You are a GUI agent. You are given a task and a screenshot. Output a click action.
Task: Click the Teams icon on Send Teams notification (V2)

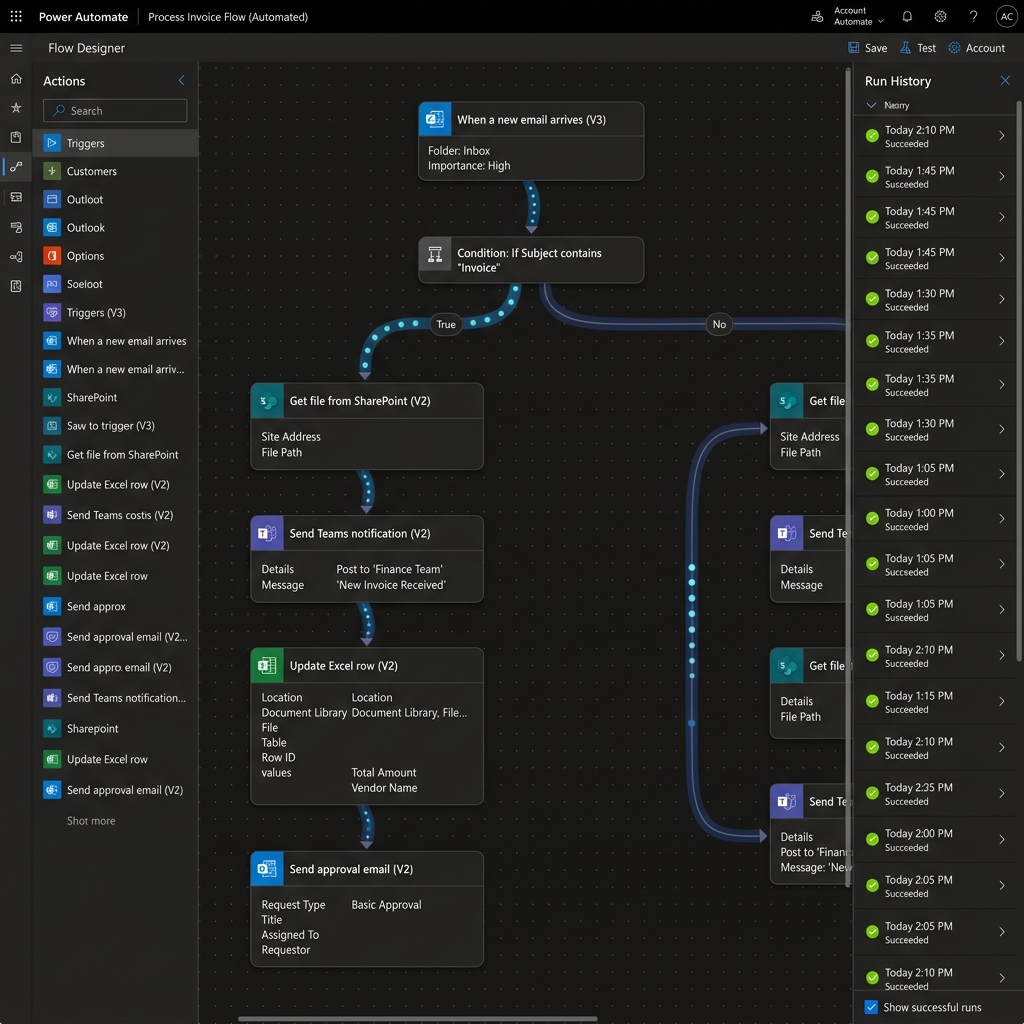(x=267, y=533)
